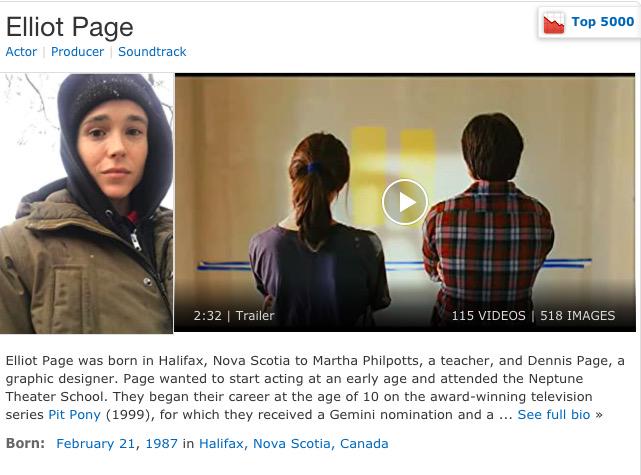
Task: Click the profile headshot photo
Action: 86,203
